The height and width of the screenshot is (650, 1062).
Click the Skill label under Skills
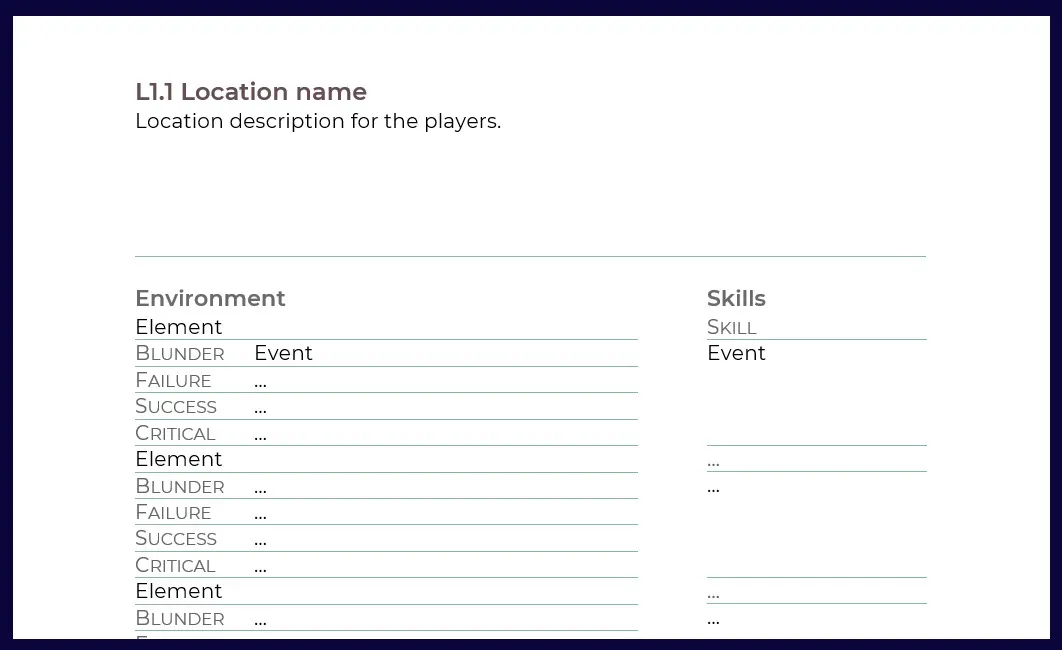click(732, 327)
